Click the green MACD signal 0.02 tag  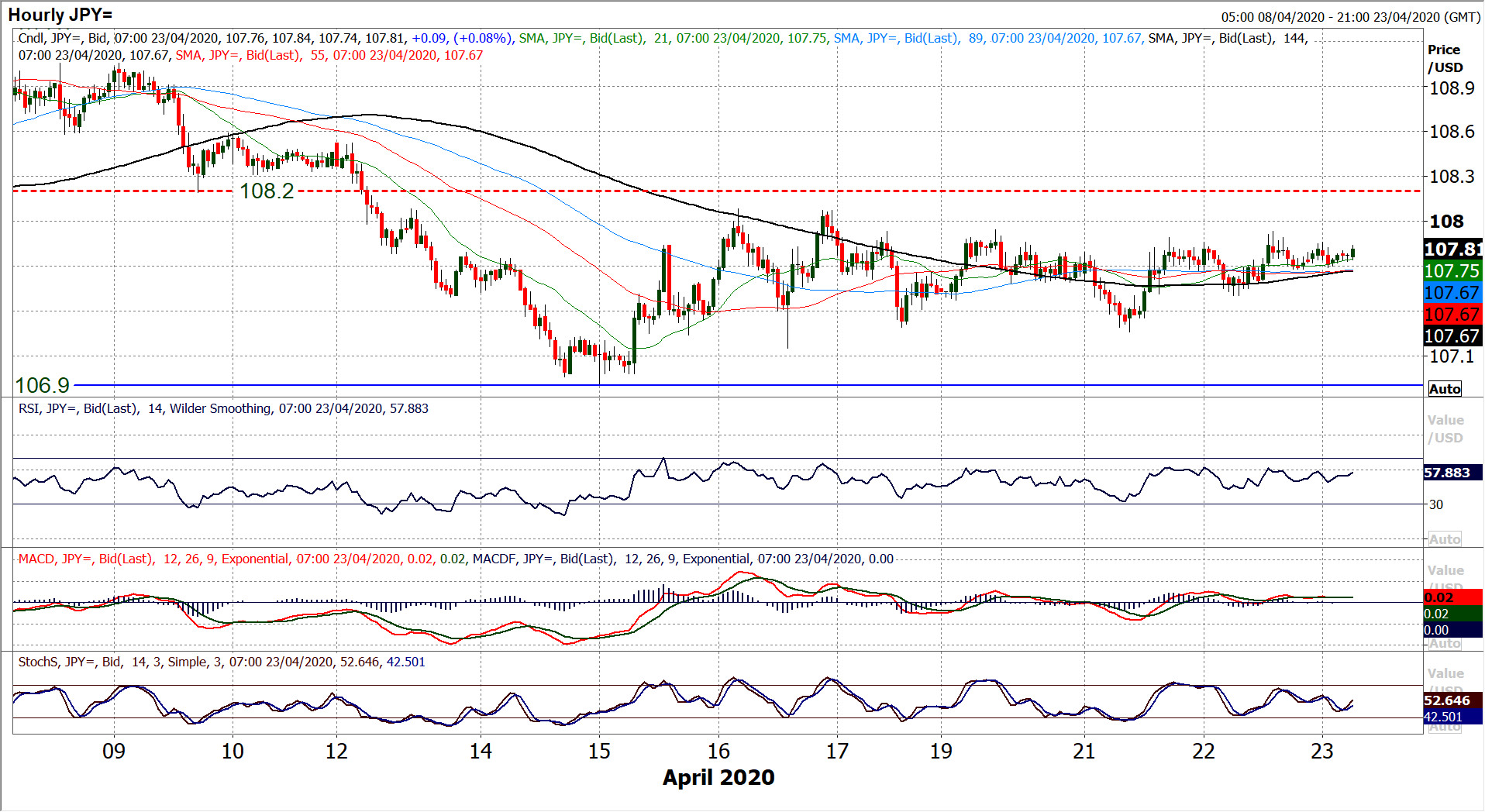coord(1453,614)
